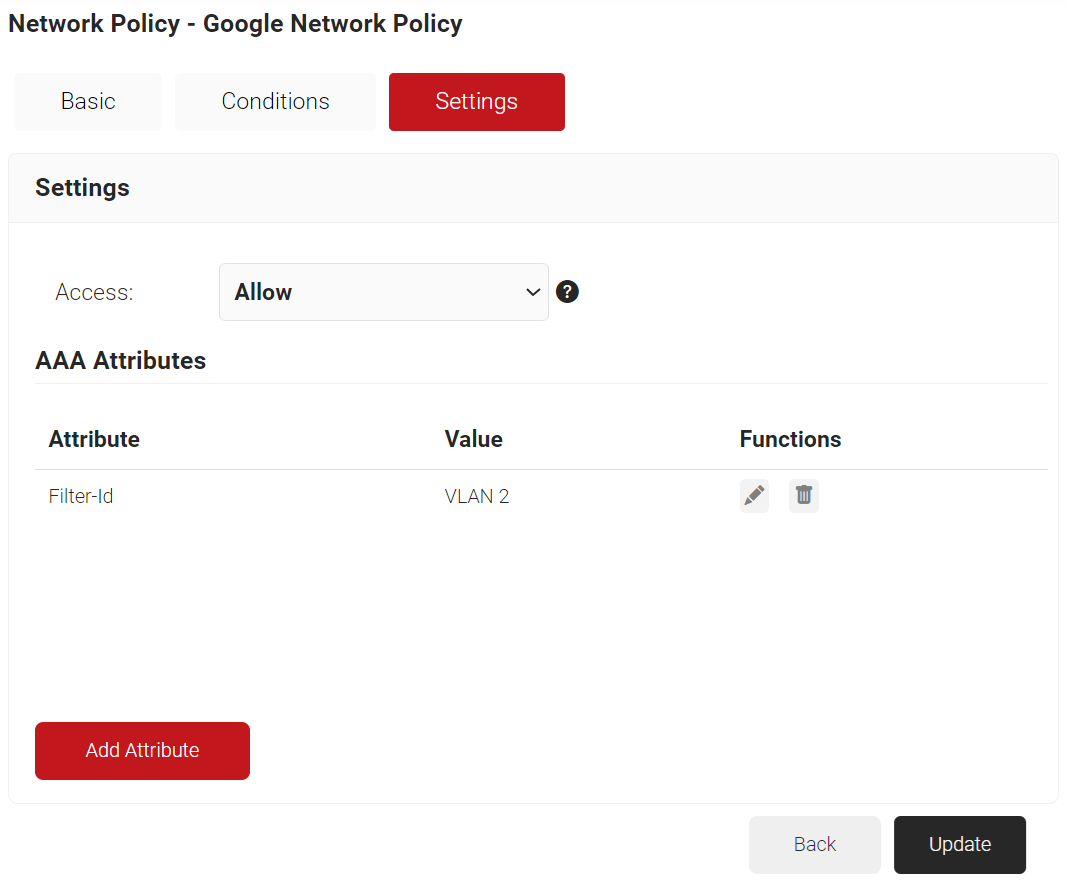Image resolution: width=1066 pixels, height=886 pixels.
Task: Click the VLAN 2 value cell
Action: coord(476,496)
